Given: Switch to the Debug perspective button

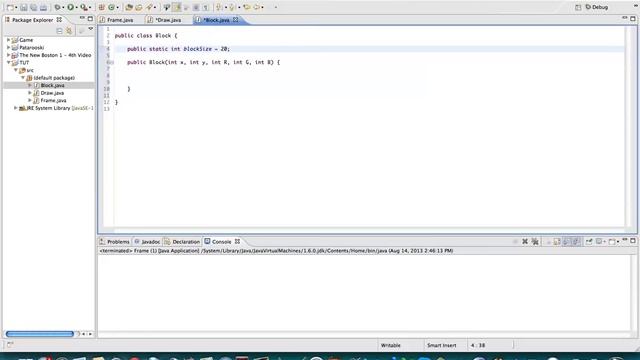Looking at the screenshot, I should coord(597,7).
